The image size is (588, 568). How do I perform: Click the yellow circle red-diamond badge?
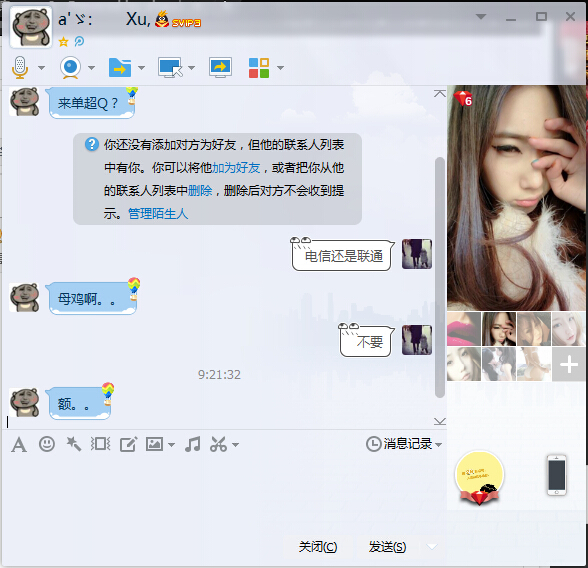click(479, 477)
